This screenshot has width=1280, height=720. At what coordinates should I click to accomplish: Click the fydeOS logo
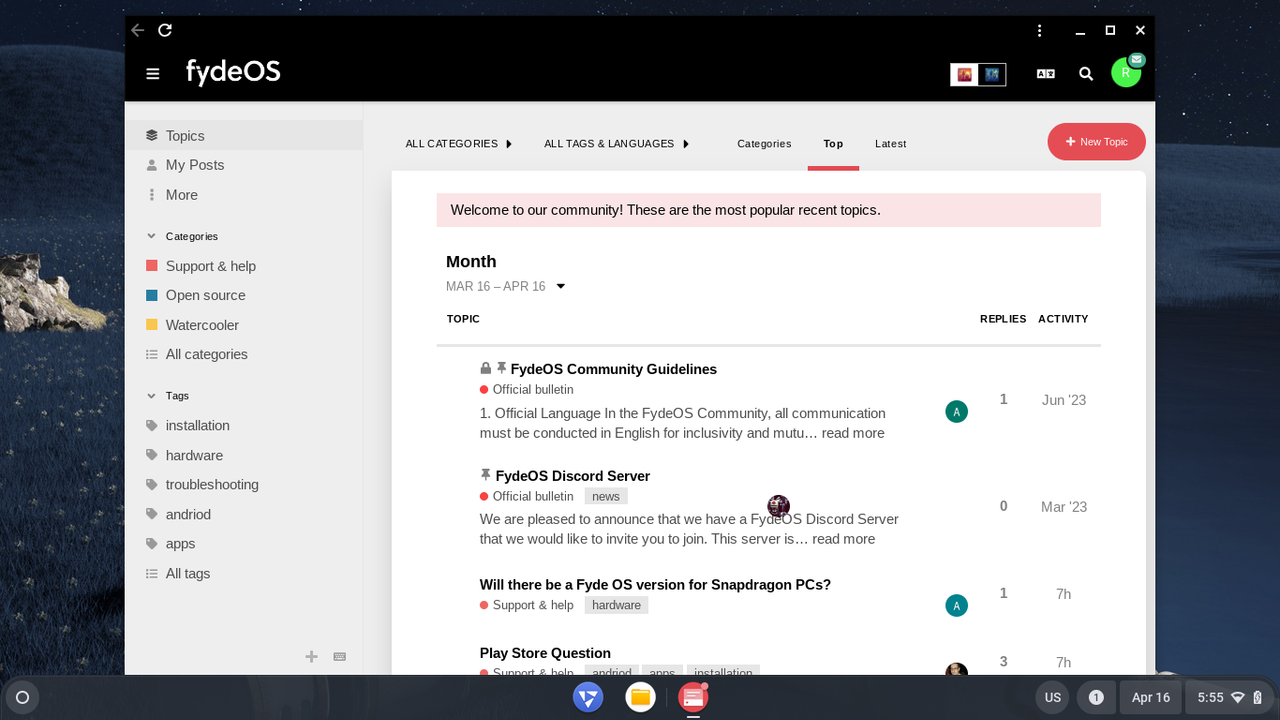click(233, 72)
